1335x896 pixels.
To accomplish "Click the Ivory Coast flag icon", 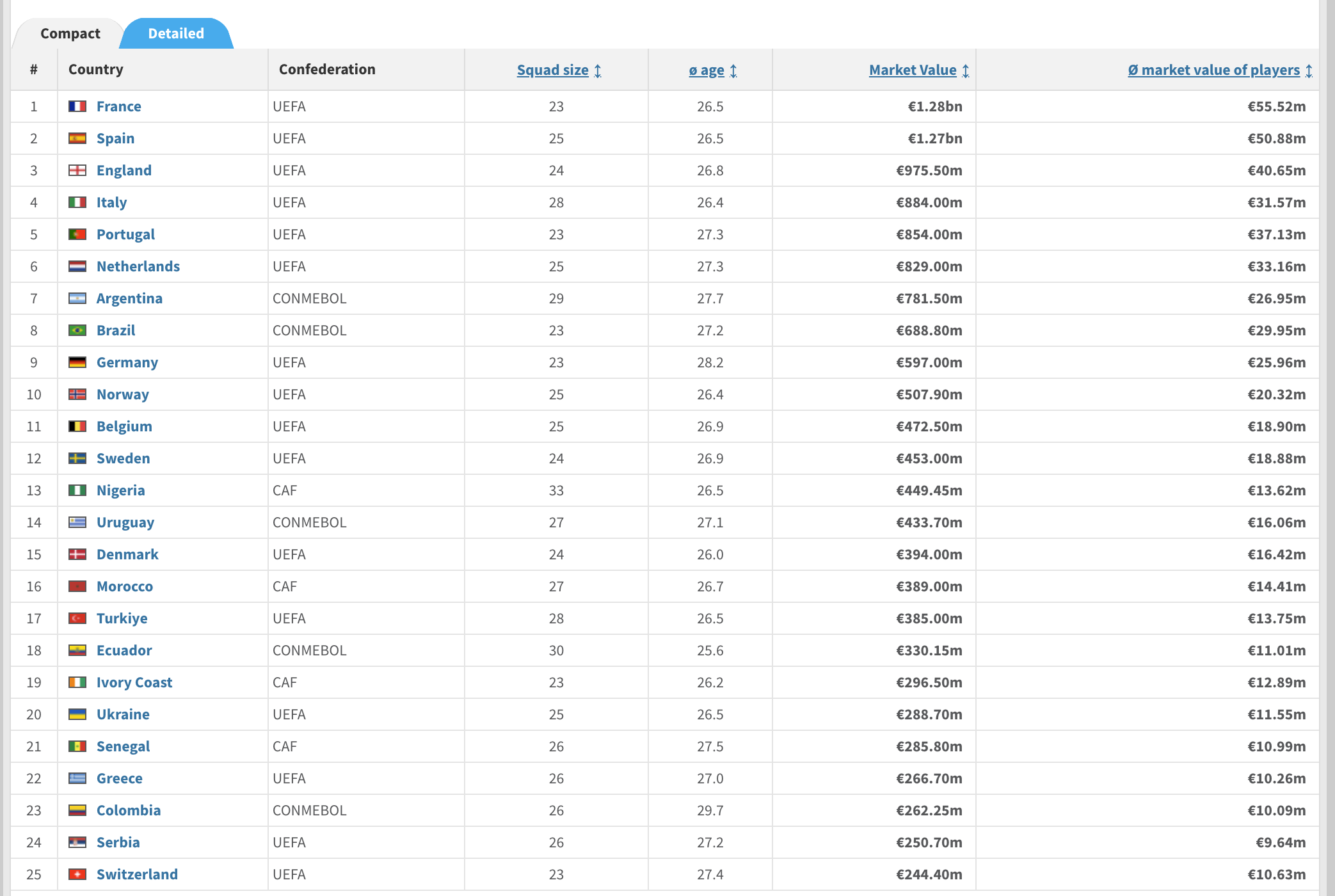I will [77, 682].
